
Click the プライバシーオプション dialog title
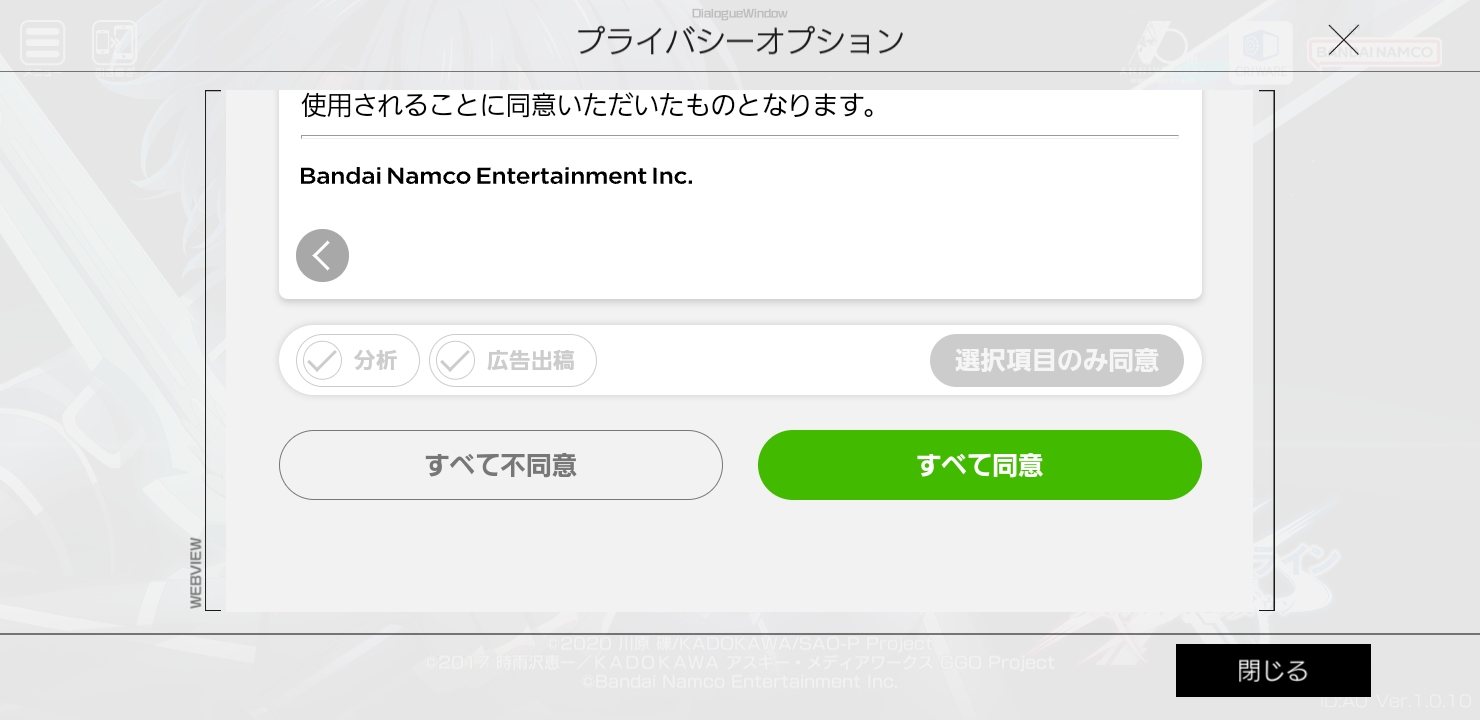[739, 41]
